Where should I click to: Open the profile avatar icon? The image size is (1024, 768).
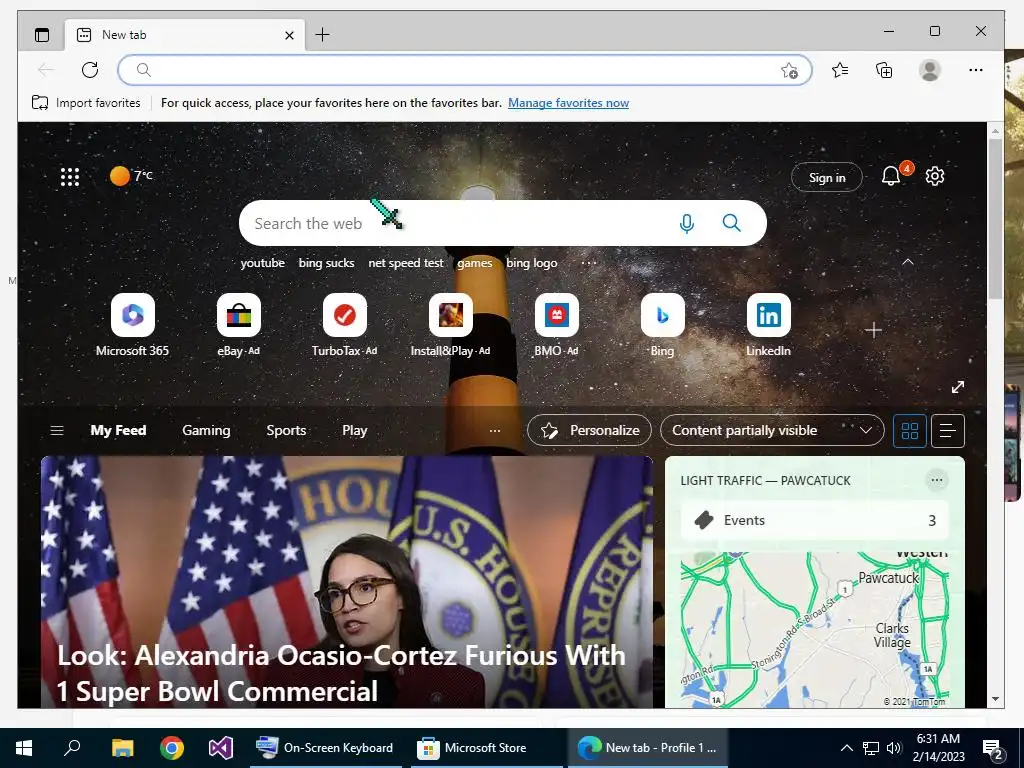point(929,70)
